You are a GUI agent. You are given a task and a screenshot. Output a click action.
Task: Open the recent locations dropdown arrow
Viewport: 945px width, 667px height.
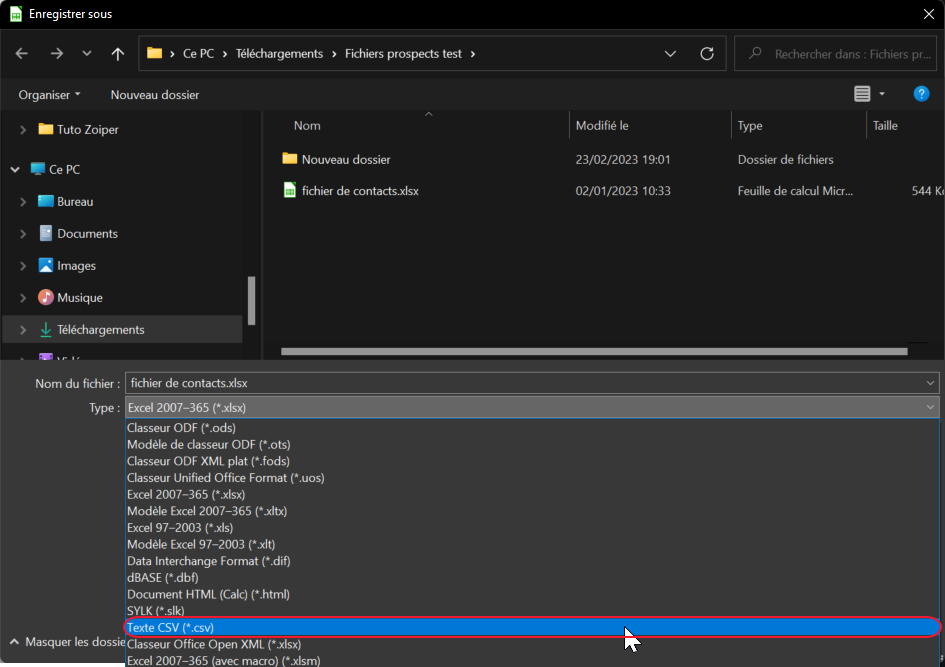[87, 54]
